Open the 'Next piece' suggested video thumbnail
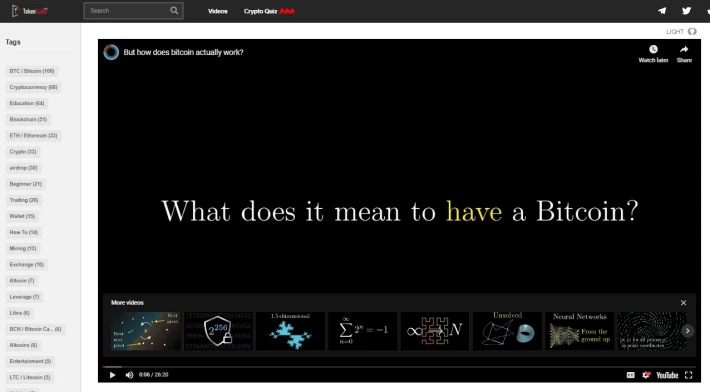 145,330
